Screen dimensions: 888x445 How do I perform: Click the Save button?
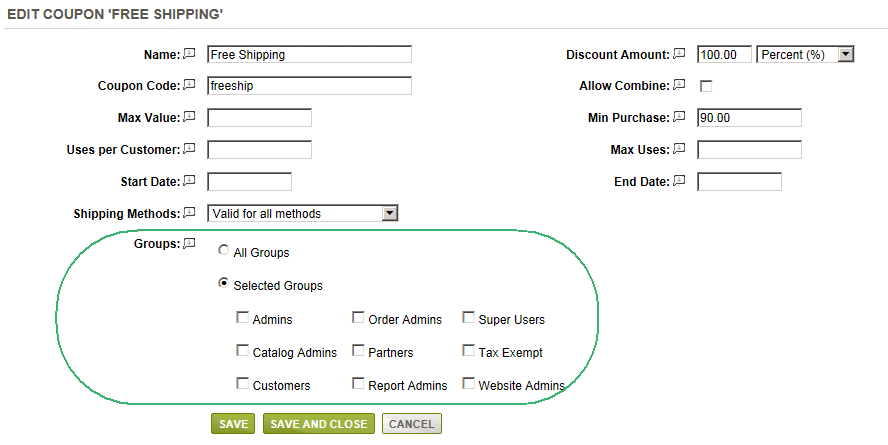click(x=233, y=424)
